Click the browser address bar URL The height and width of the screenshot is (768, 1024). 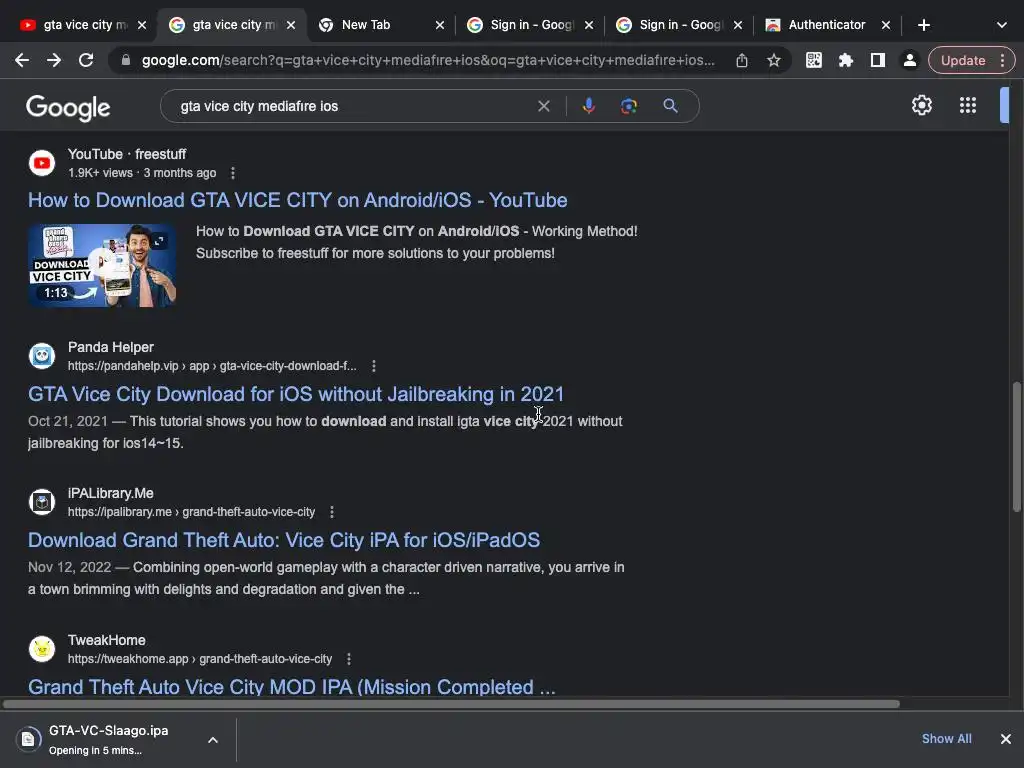(x=428, y=60)
